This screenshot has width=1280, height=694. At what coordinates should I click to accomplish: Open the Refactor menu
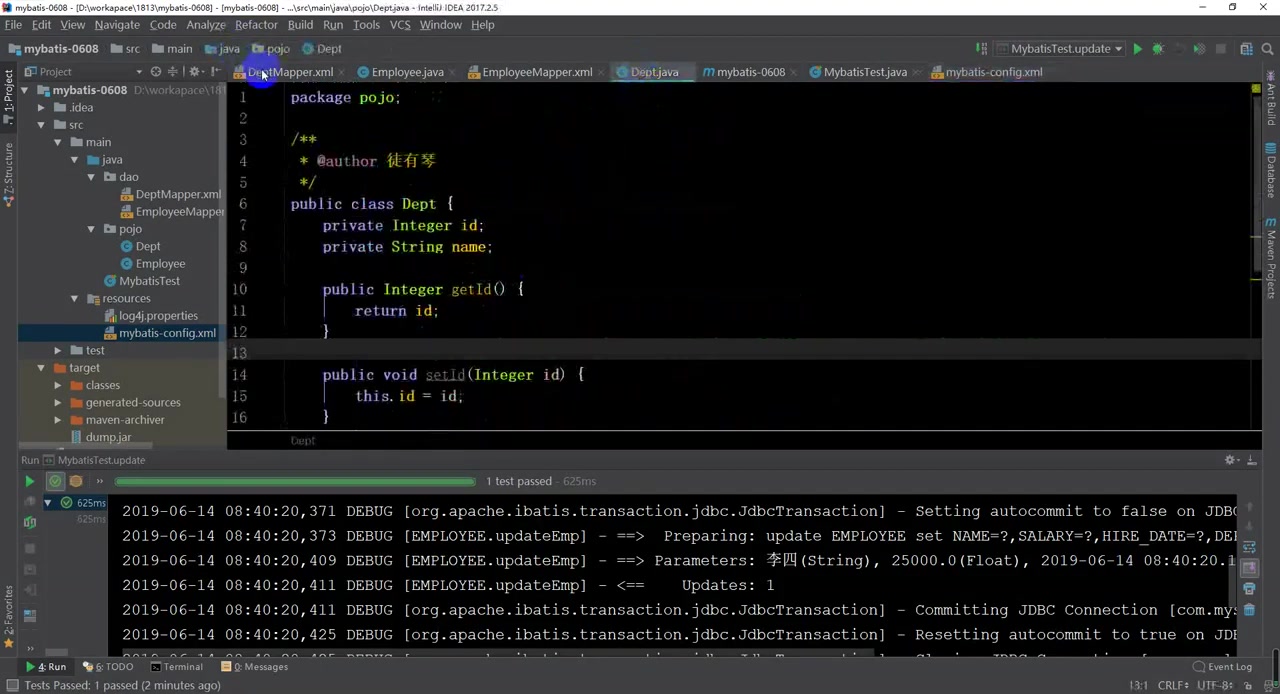[x=256, y=24]
